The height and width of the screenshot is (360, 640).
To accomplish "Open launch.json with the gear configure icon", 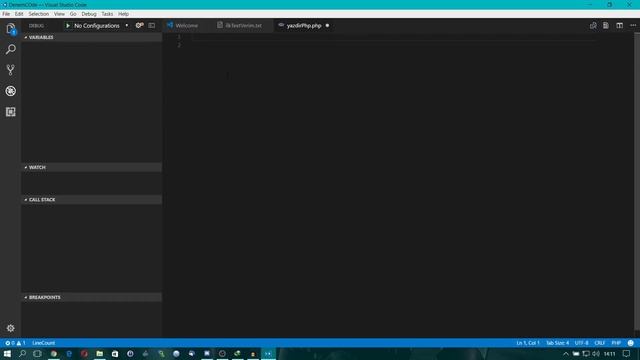I will [140, 25].
